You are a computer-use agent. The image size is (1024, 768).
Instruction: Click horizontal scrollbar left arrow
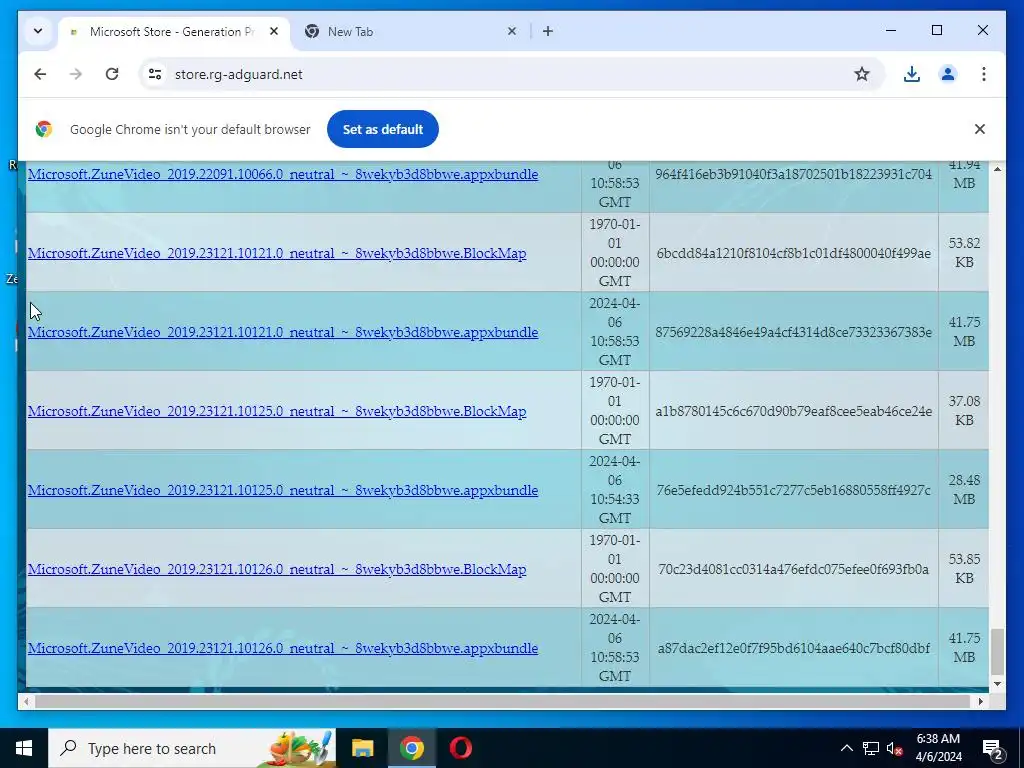click(x=26, y=701)
